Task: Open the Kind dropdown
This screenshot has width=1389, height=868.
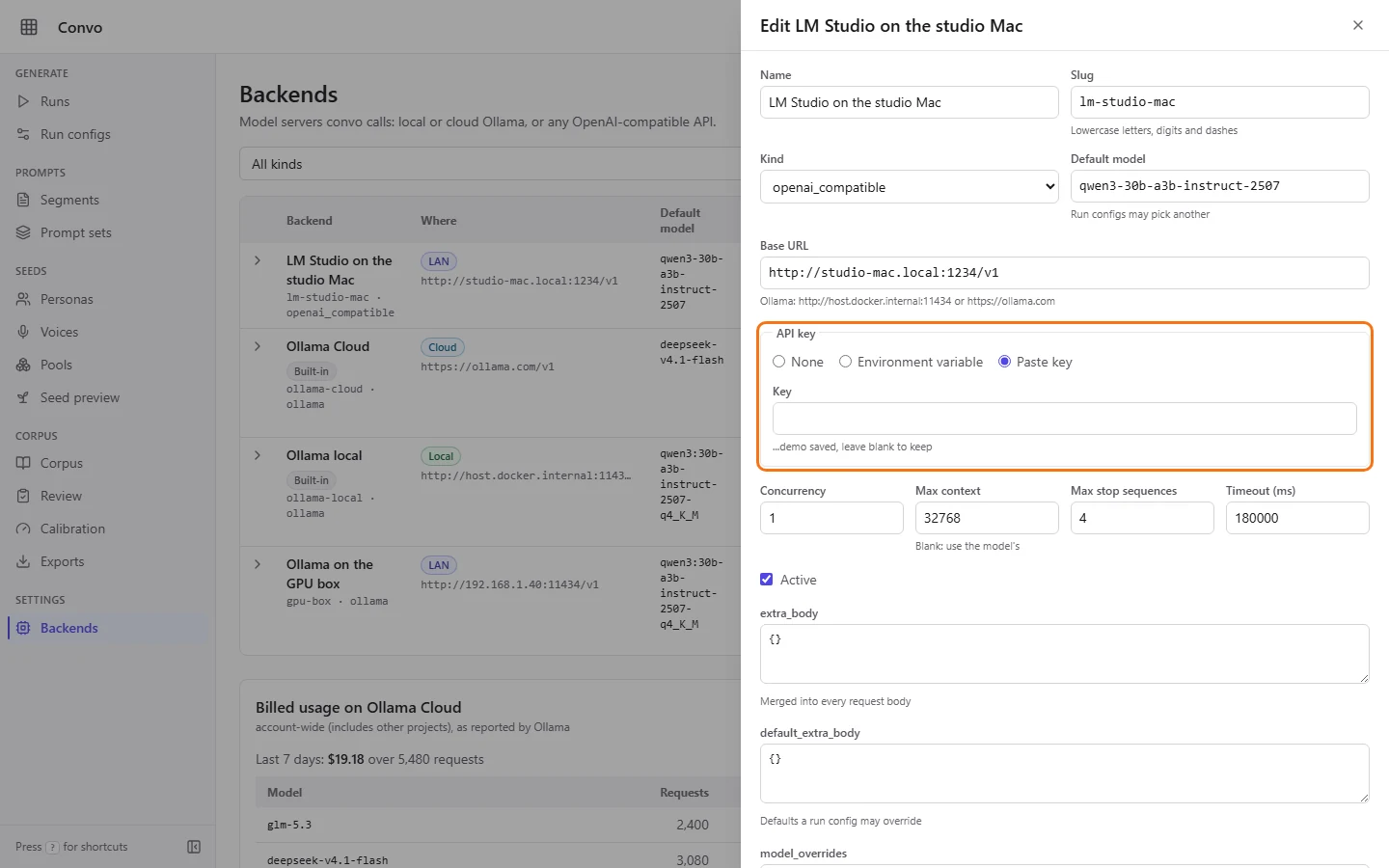Action: pyautogui.click(x=910, y=187)
